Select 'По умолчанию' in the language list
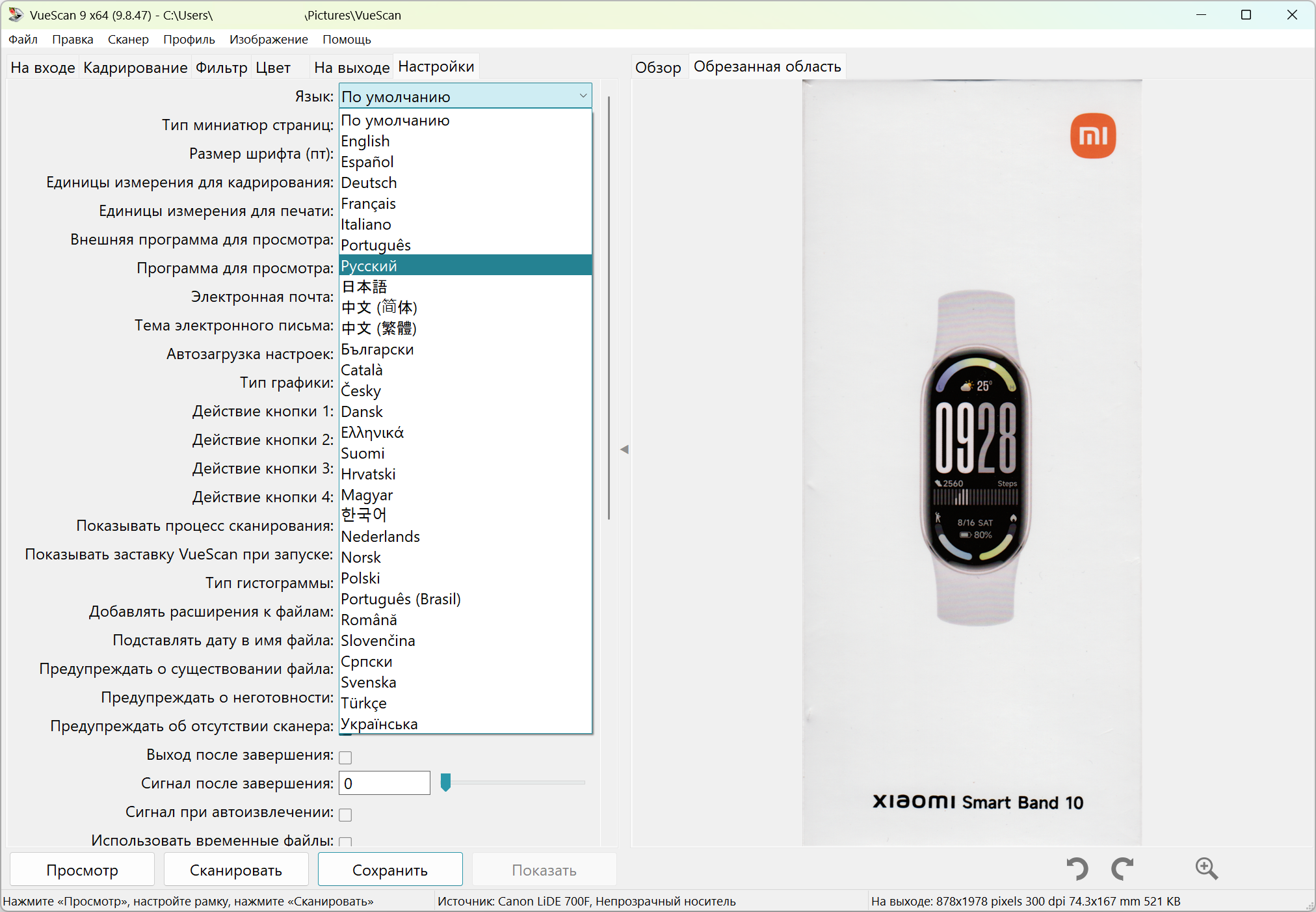Viewport: 1316px width, 912px height. (x=466, y=120)
